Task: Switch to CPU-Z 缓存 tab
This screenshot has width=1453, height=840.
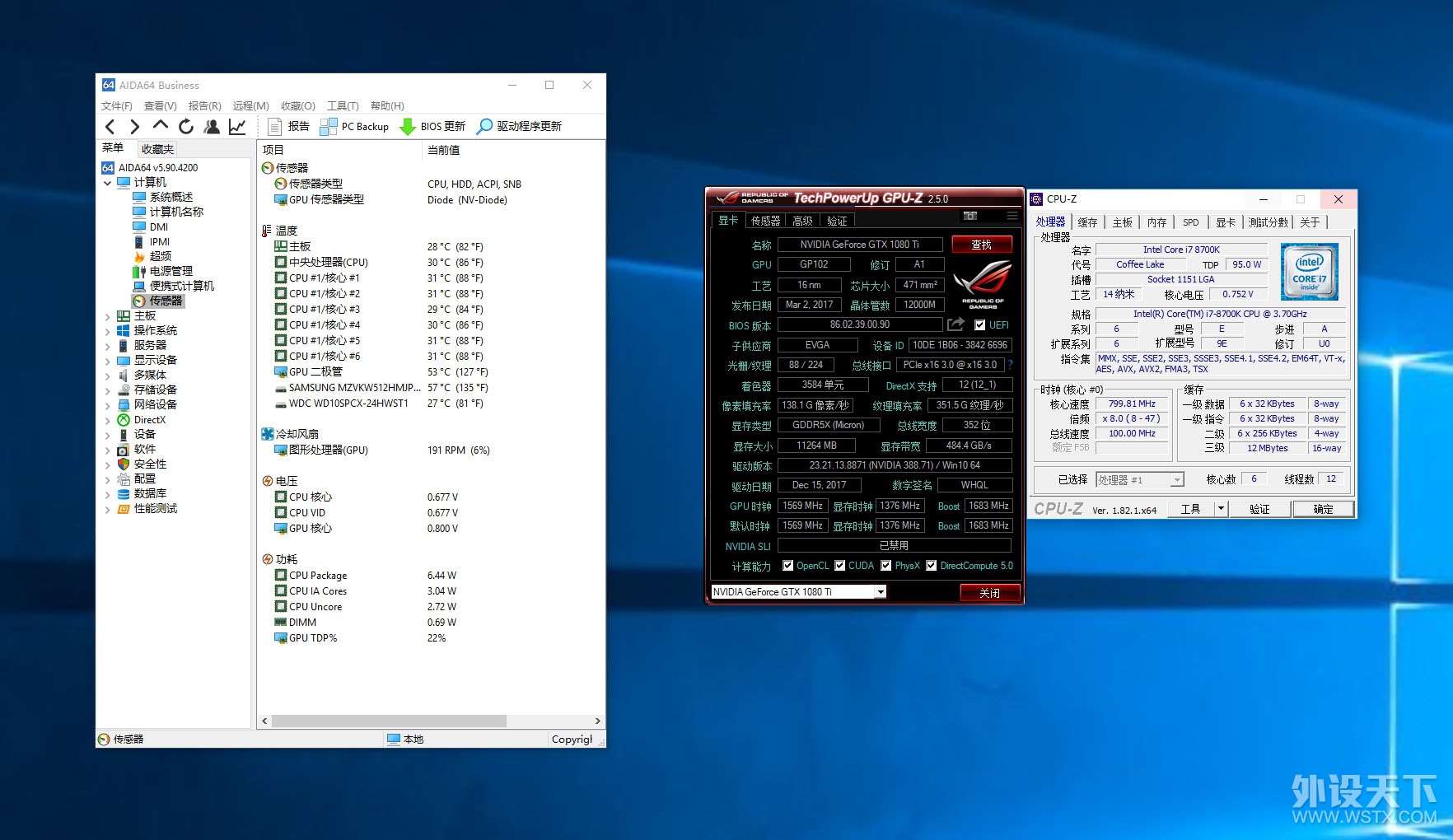Action: click(1087, 222)
